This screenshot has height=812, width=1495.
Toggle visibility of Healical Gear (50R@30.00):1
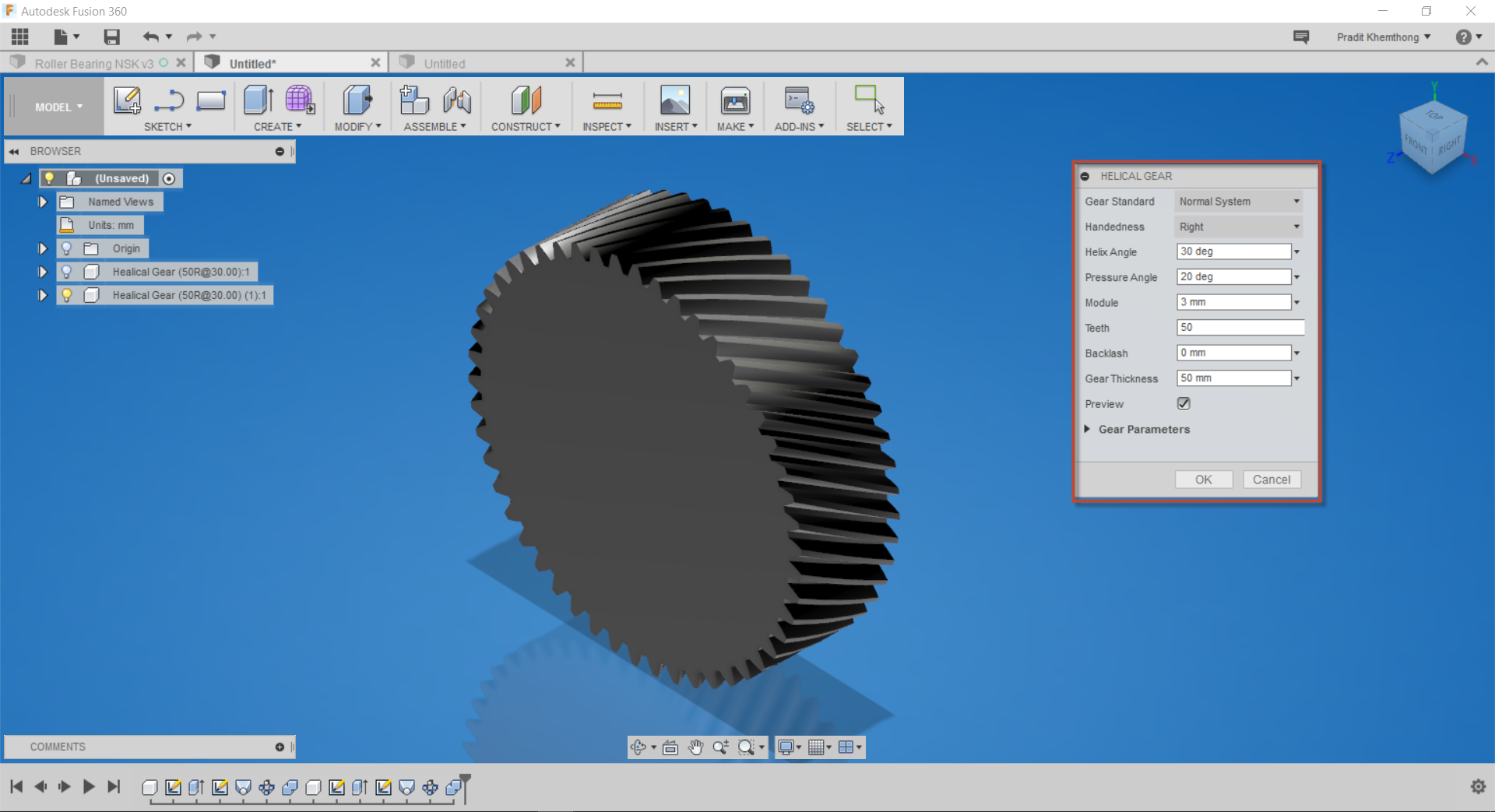[67, 271]
